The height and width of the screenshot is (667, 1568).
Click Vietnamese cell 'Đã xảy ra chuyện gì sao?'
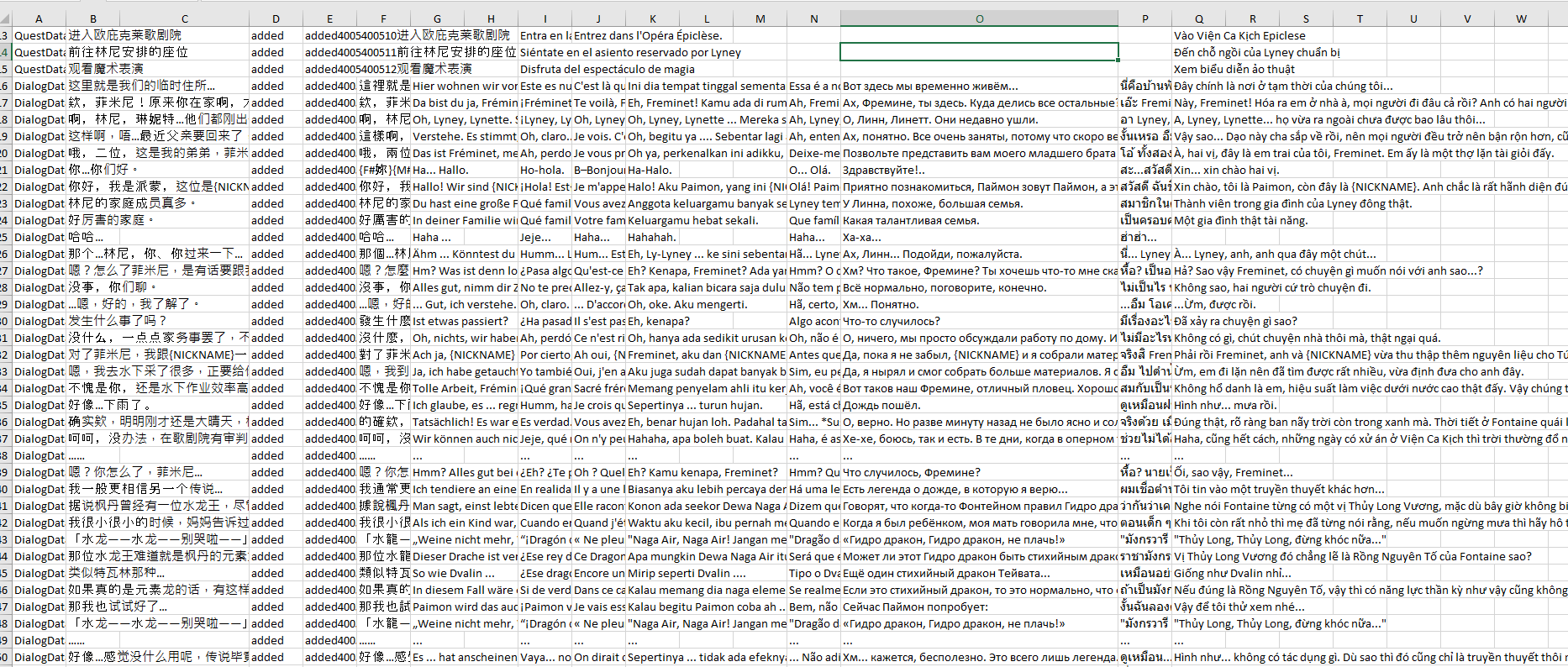pos(1235,321)
